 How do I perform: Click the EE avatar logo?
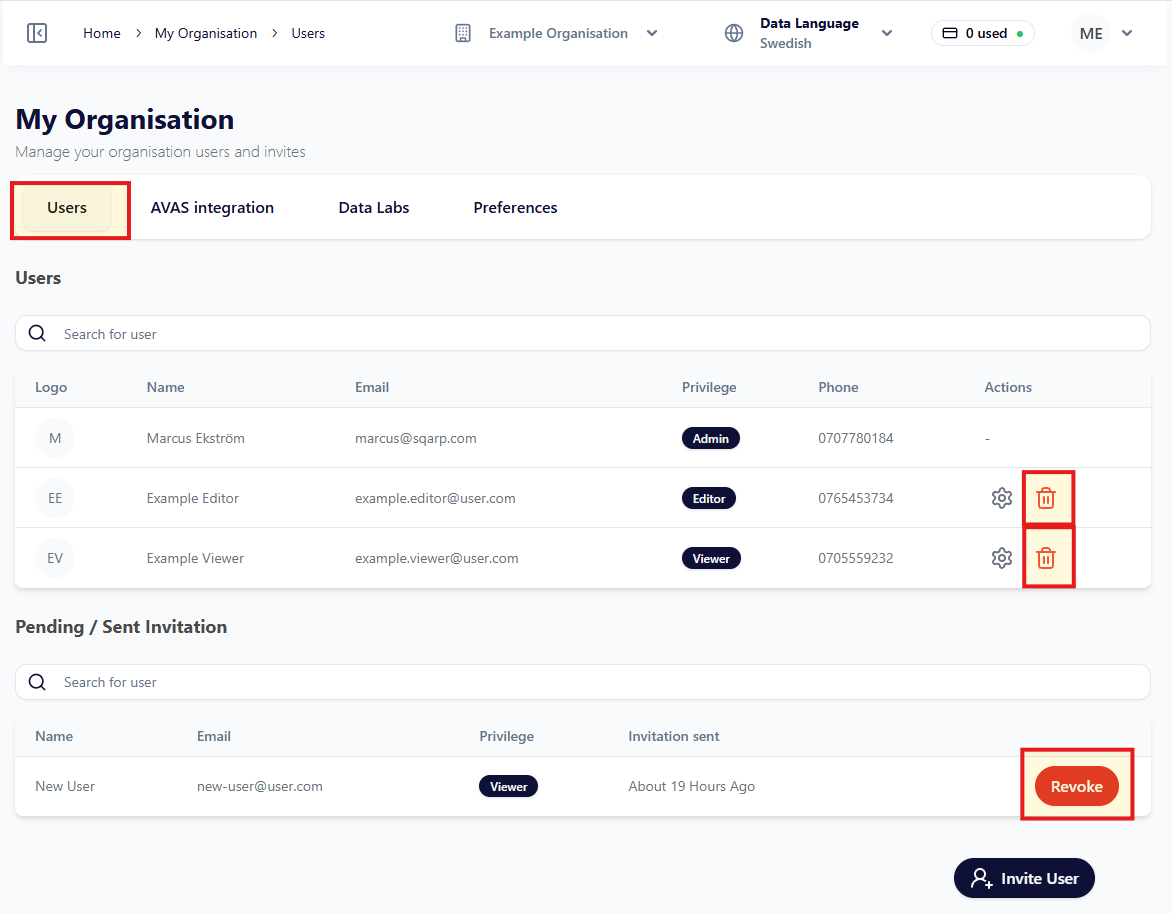(x=55, y=498)
